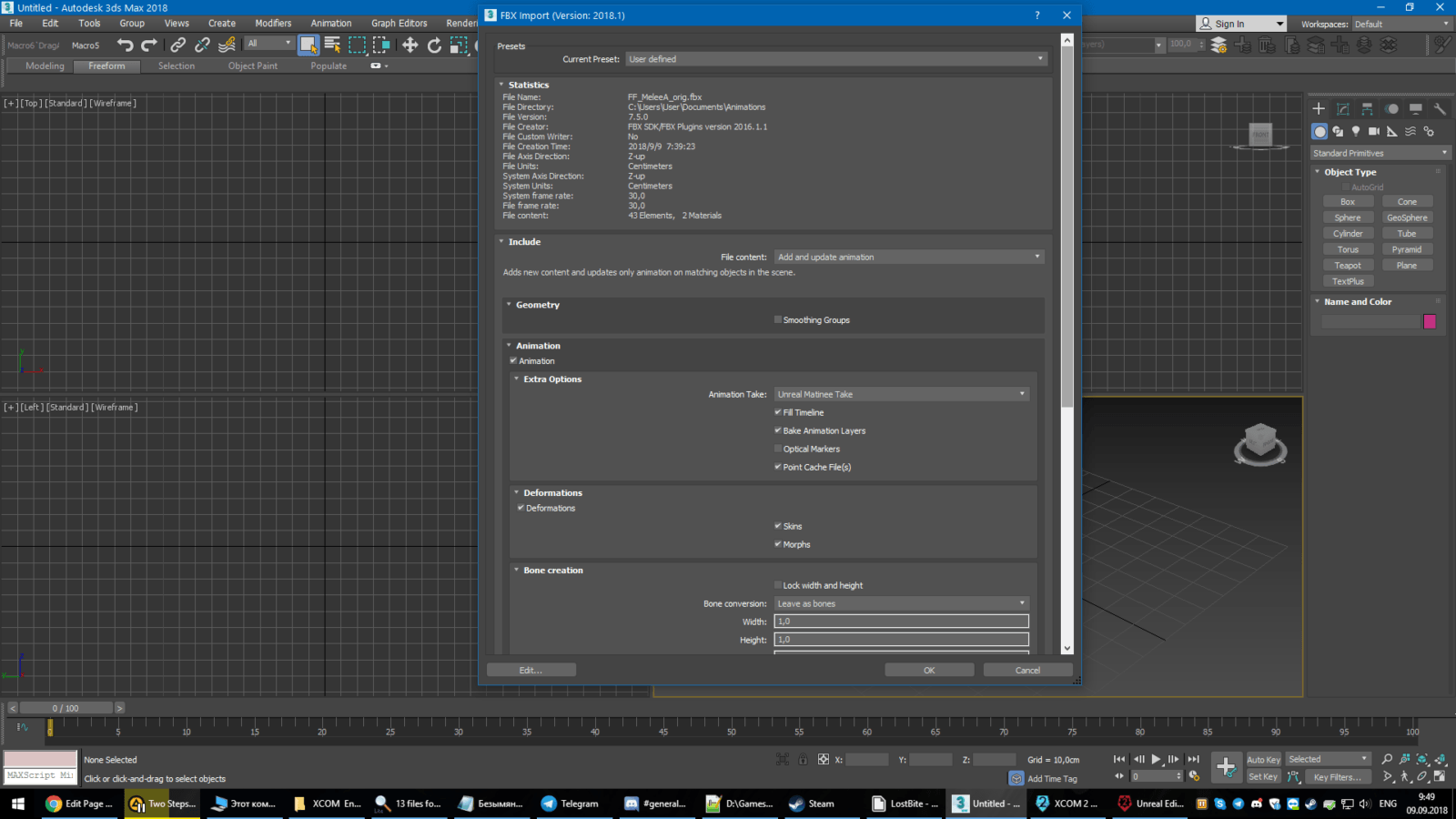The height and width of the screenshot is (819, 1456).
Task: Open the Utilities wrench tab
Action: point(1440,108)
